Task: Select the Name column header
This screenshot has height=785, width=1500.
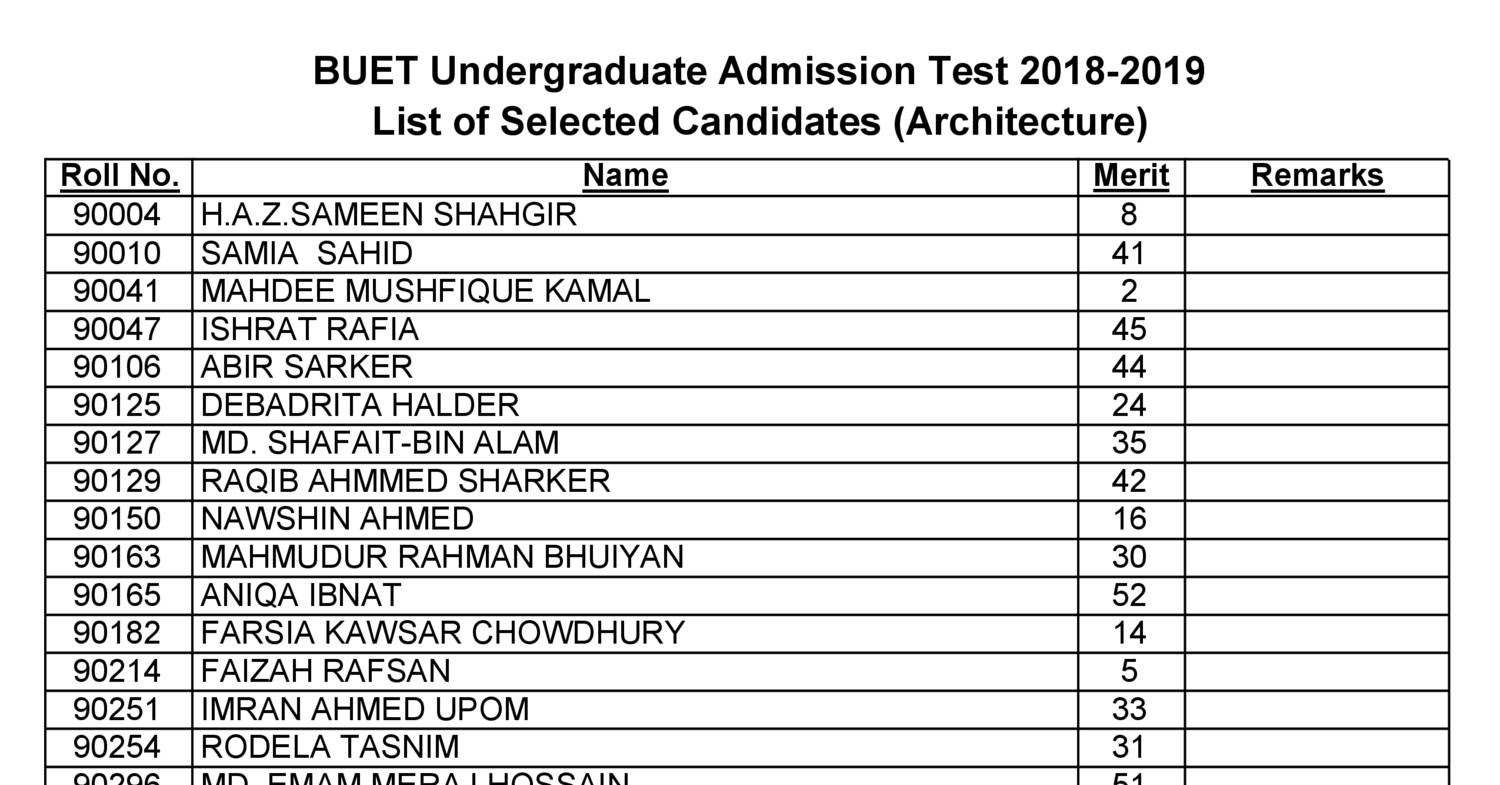Action: pyautogui.click(x=625, y=176)
